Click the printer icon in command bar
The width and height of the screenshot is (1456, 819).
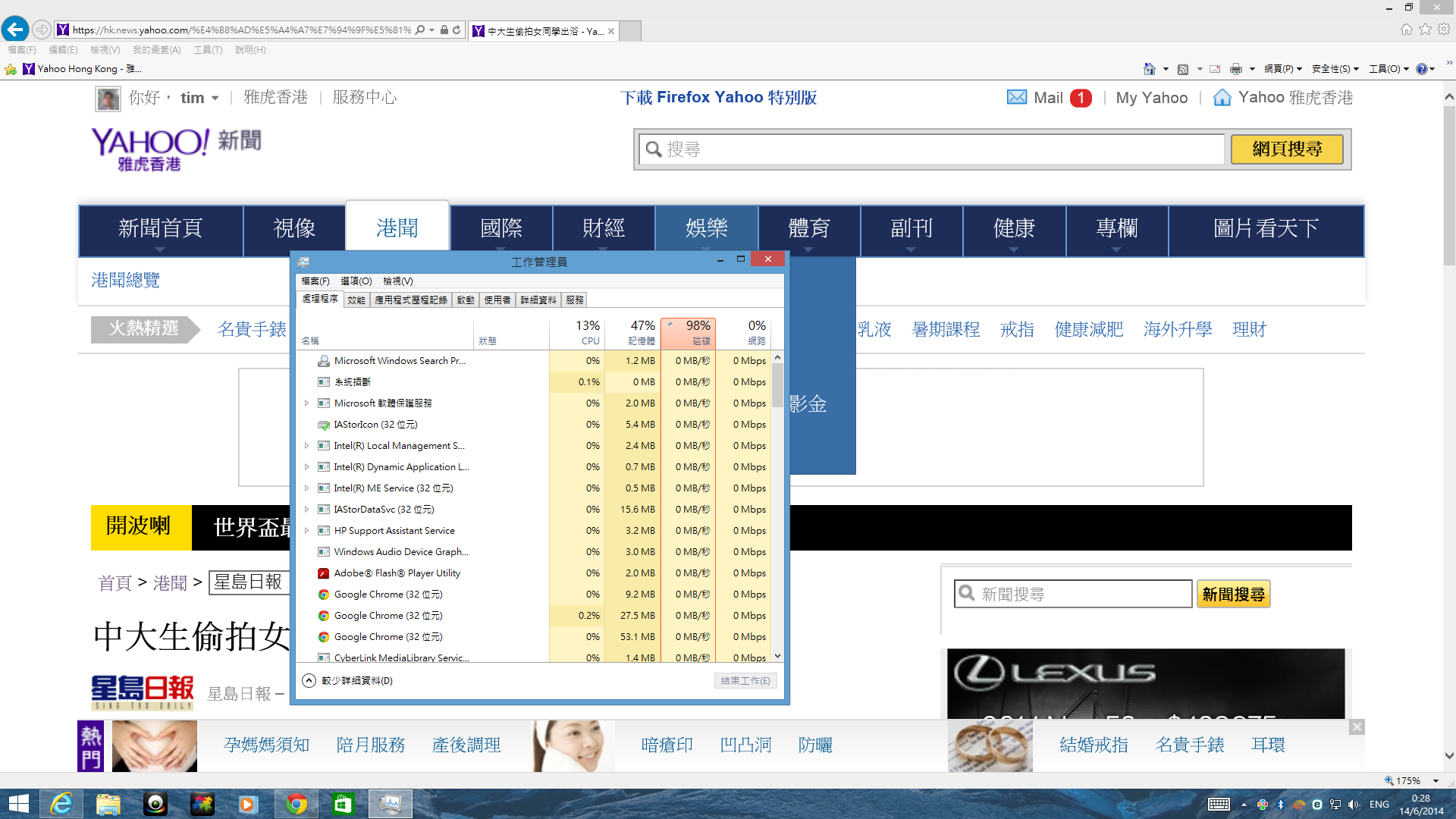coord(1236,69)
